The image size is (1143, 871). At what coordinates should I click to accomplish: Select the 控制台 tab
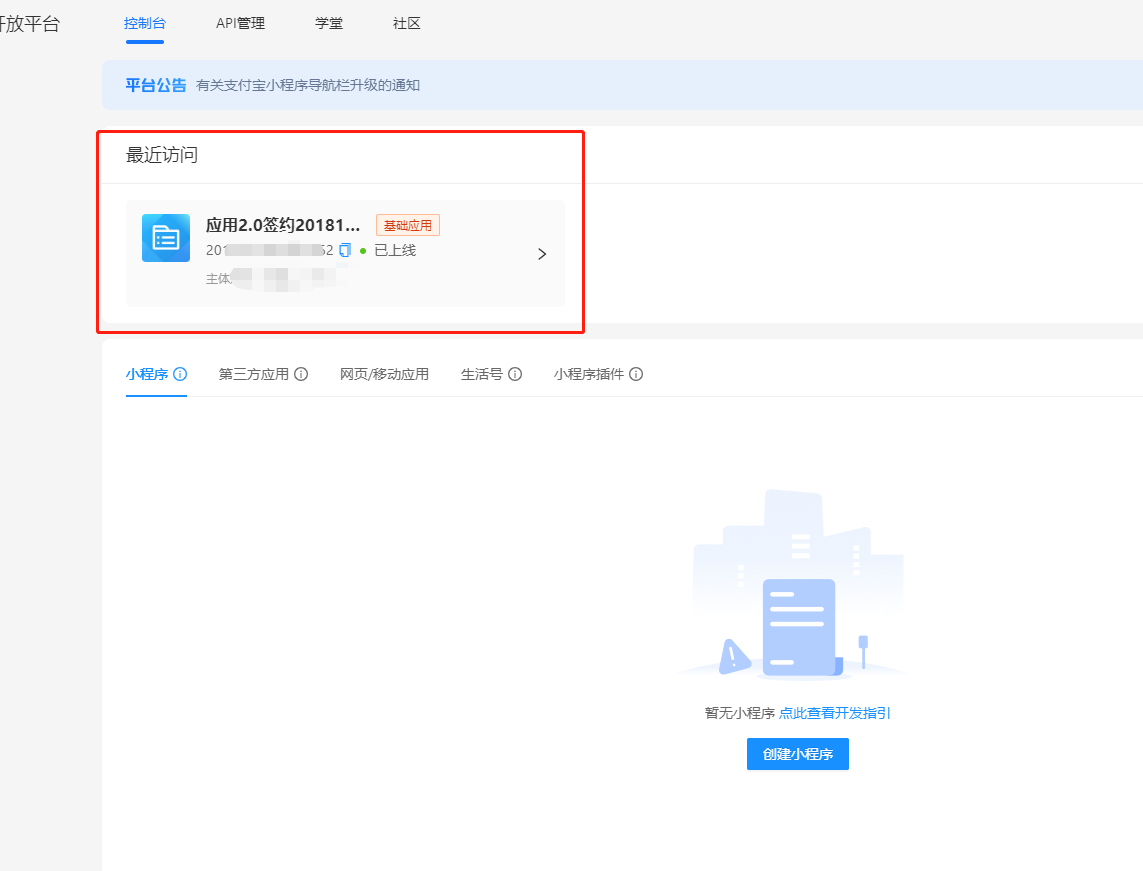point(144,23)
